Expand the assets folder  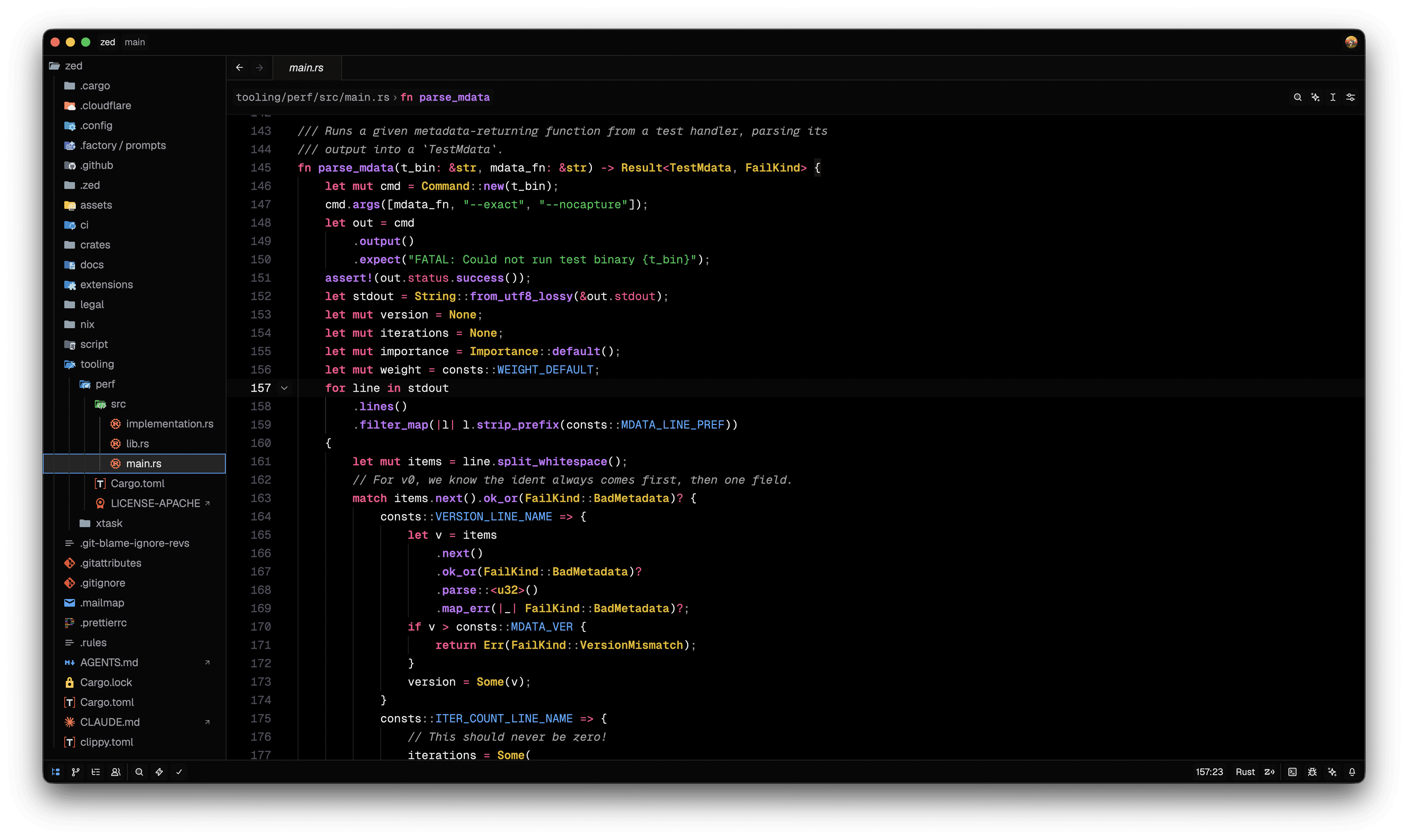[x=135, y=205]
